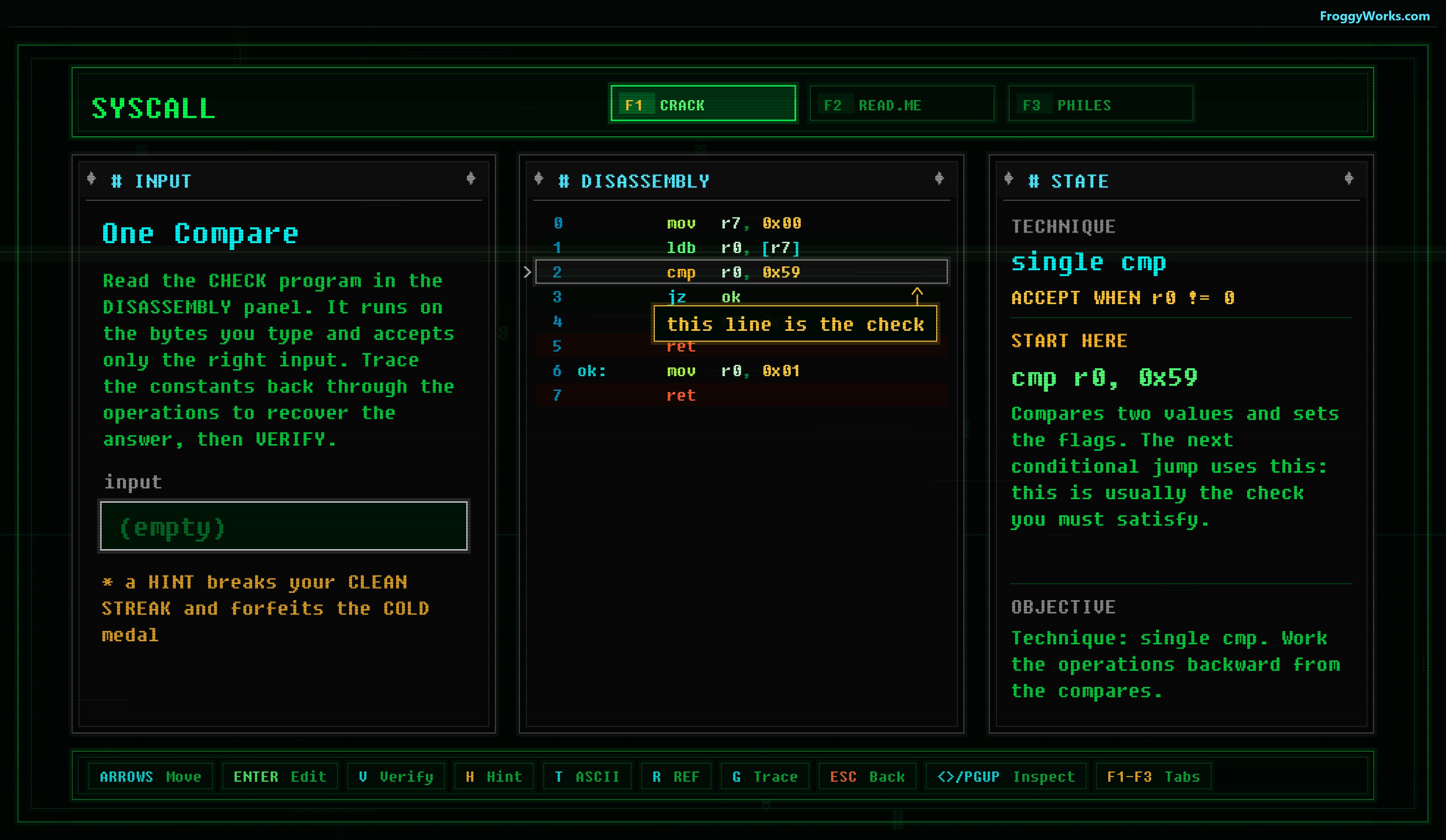Click the ACCEPT WHEN r0 != 0 text

pos(1123,298)
